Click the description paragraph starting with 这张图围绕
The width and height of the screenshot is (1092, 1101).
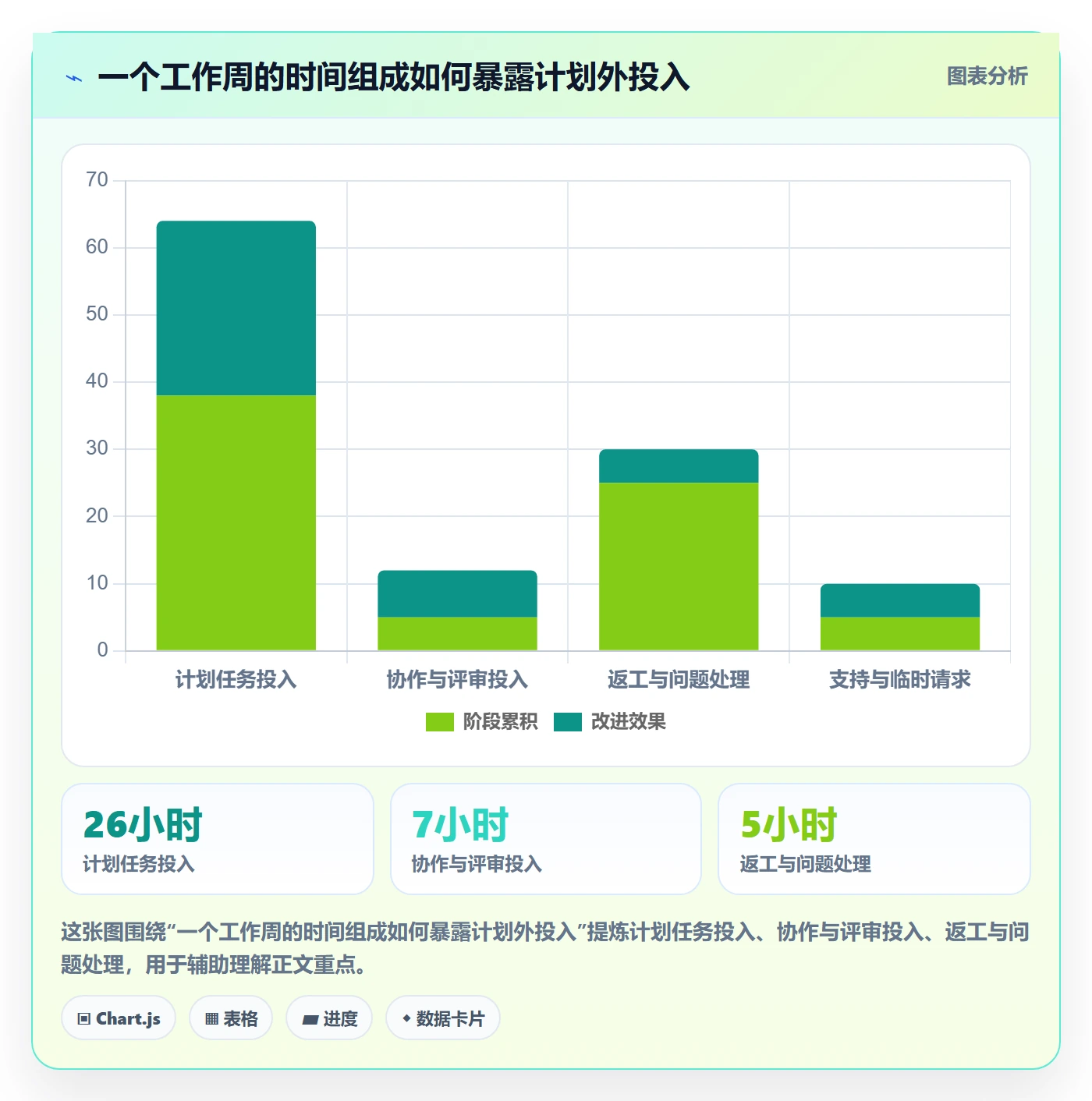tap(545, 948)
